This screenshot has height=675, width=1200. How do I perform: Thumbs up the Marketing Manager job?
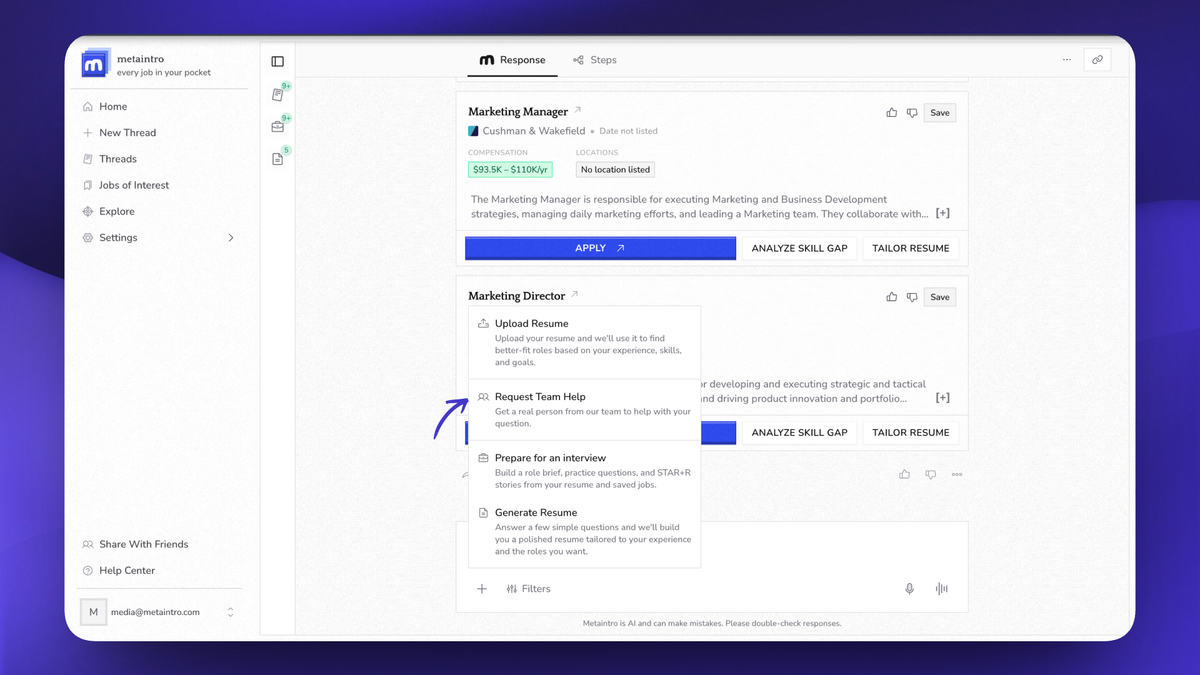pyautogui.click(x=892, y=113)
